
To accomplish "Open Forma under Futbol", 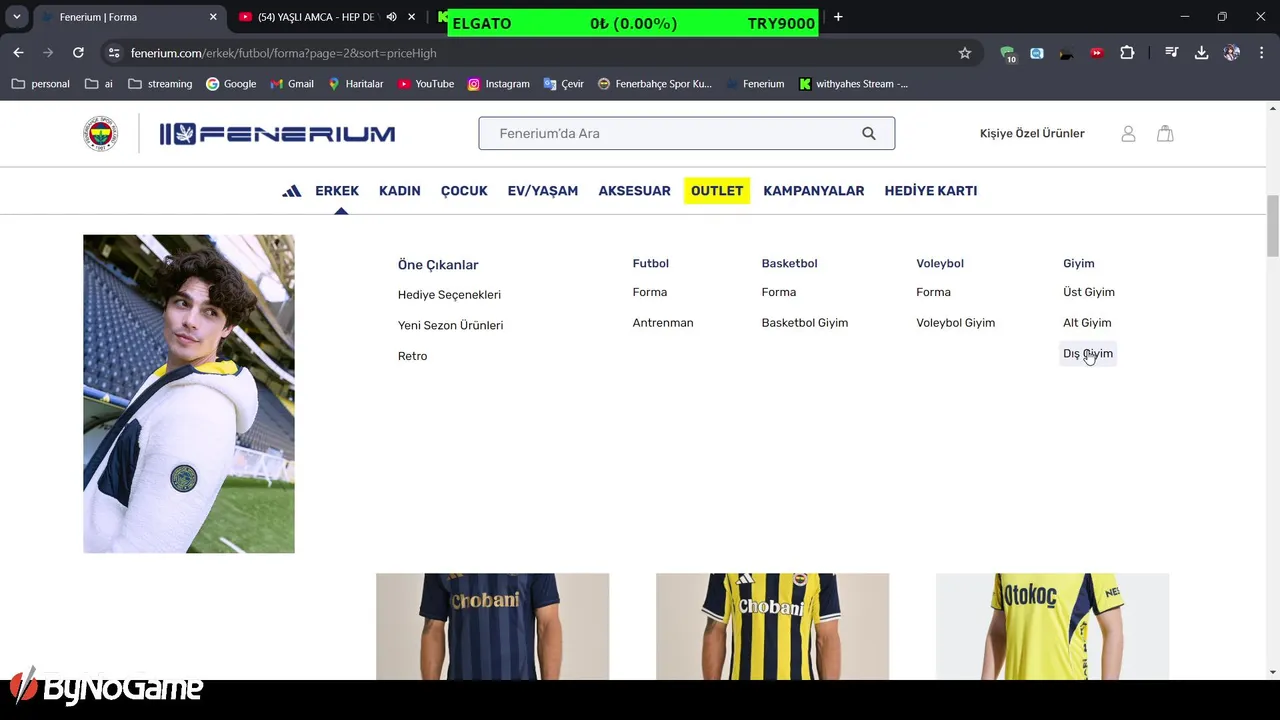I will coord(650,292).
